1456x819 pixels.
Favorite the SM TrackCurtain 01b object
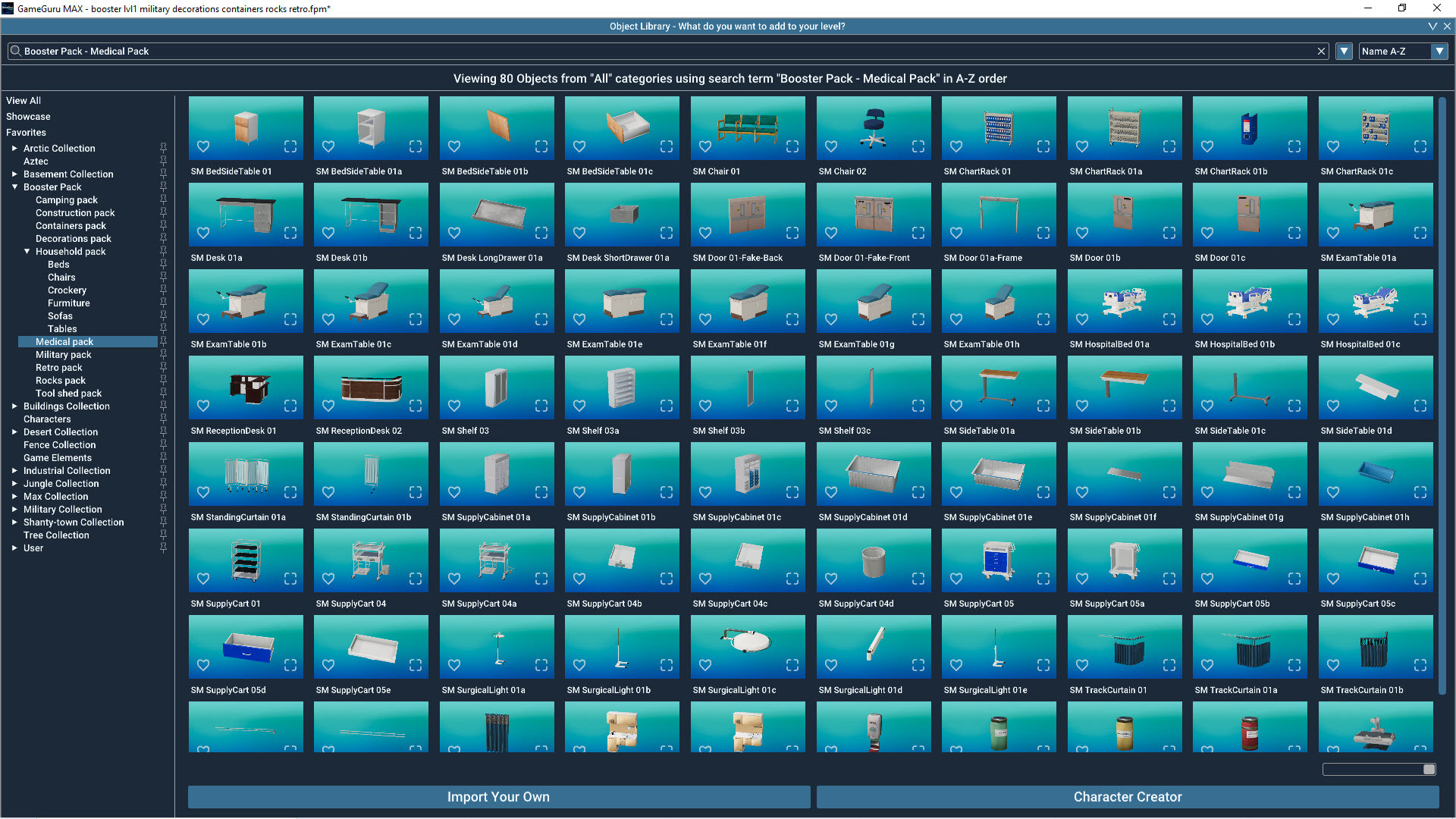[x=1332, y=665]
